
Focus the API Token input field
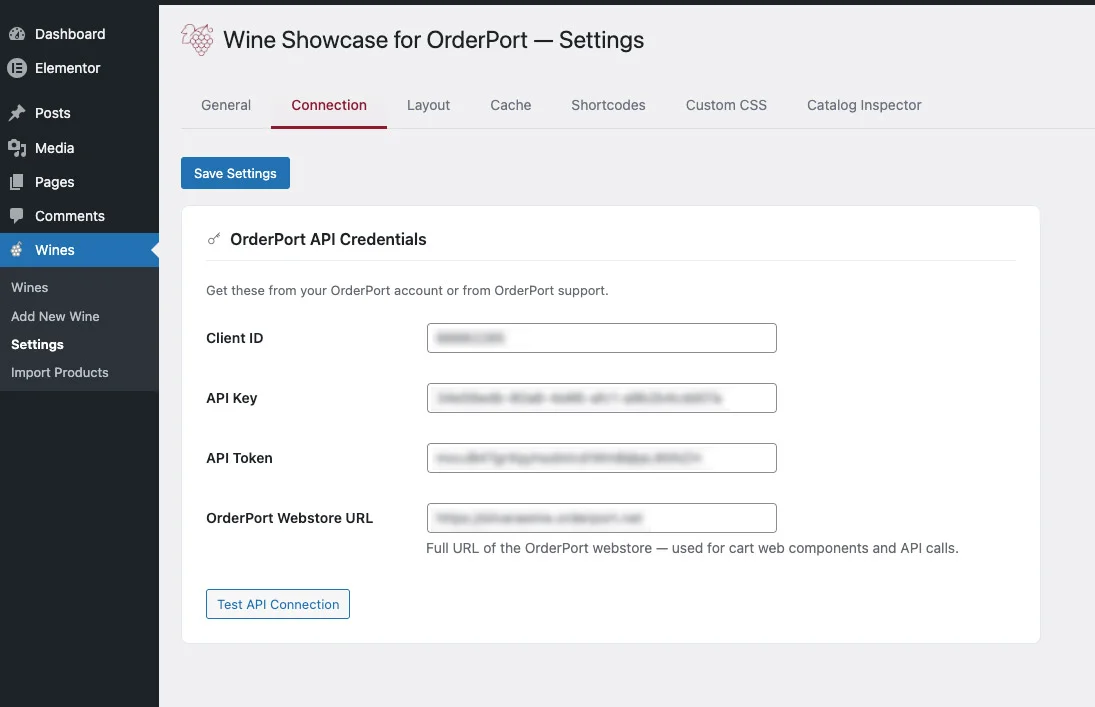(601, 458)
